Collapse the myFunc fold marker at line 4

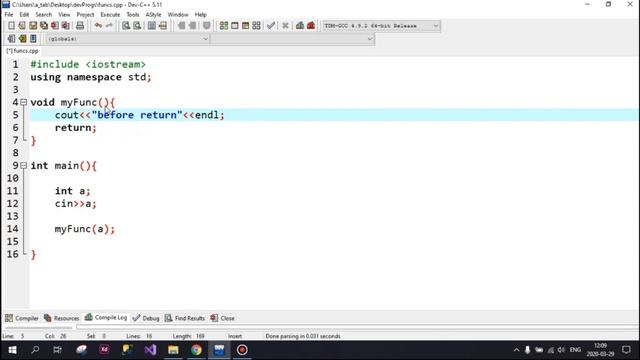(x=24, y=102)
